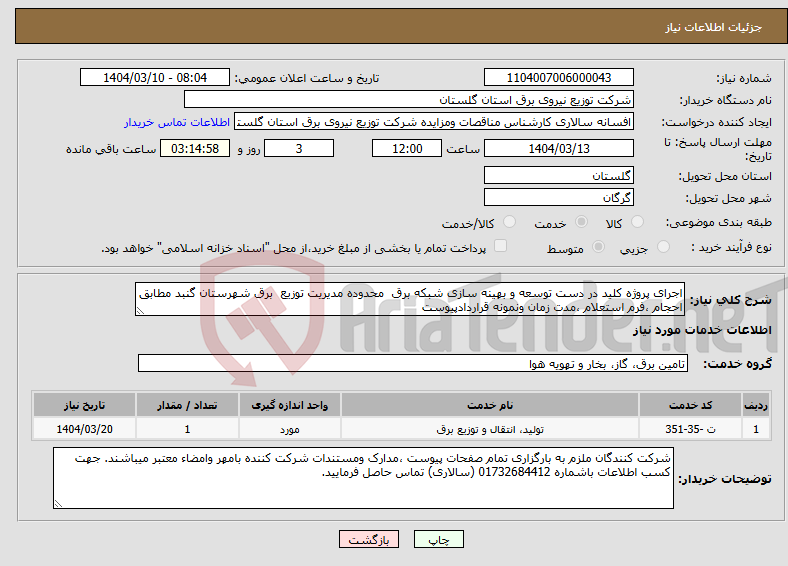Select the کالا radio button
Image resolution: width=788 pixels, height=566 pixels.
pos(637,222)
